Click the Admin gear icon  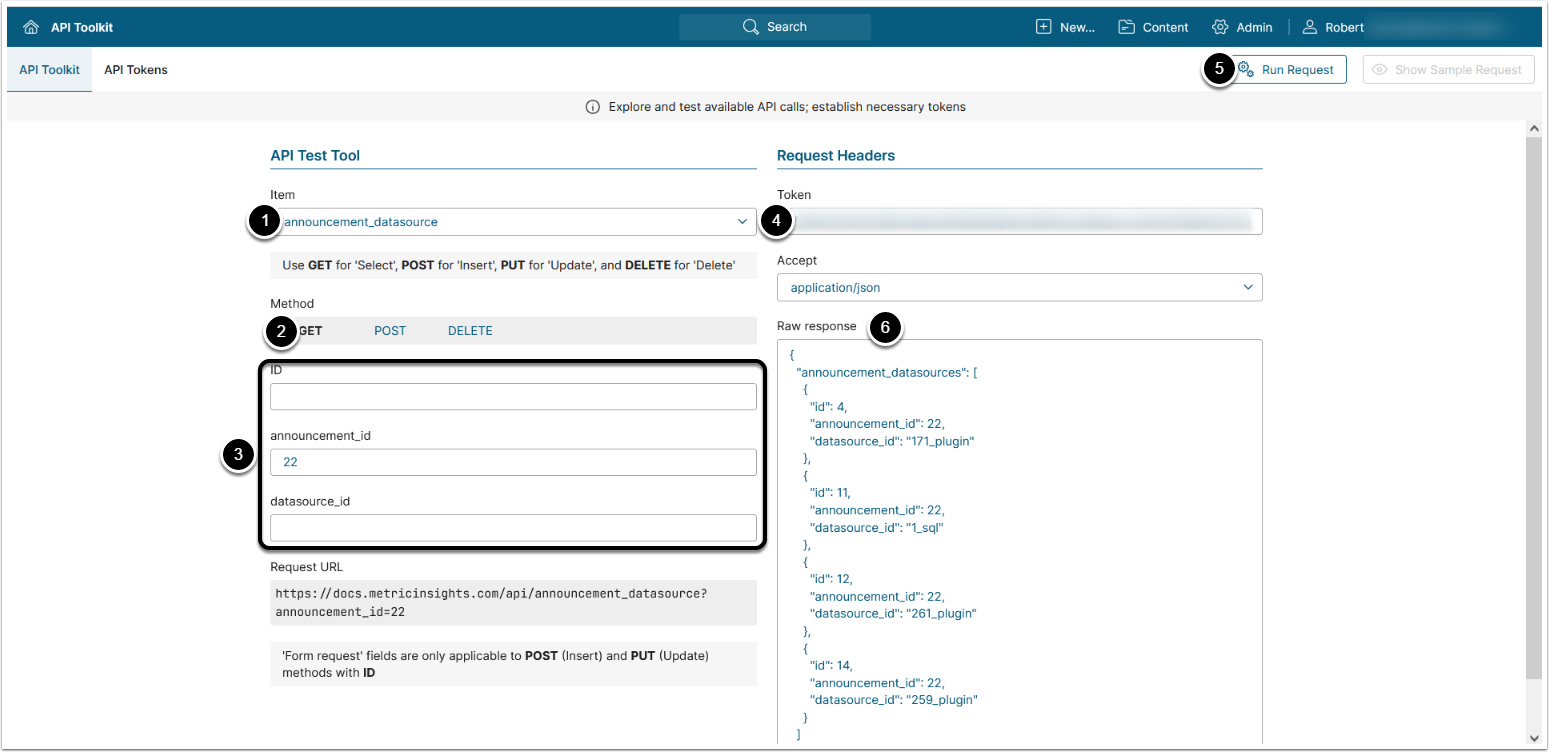coord(1220,27)
